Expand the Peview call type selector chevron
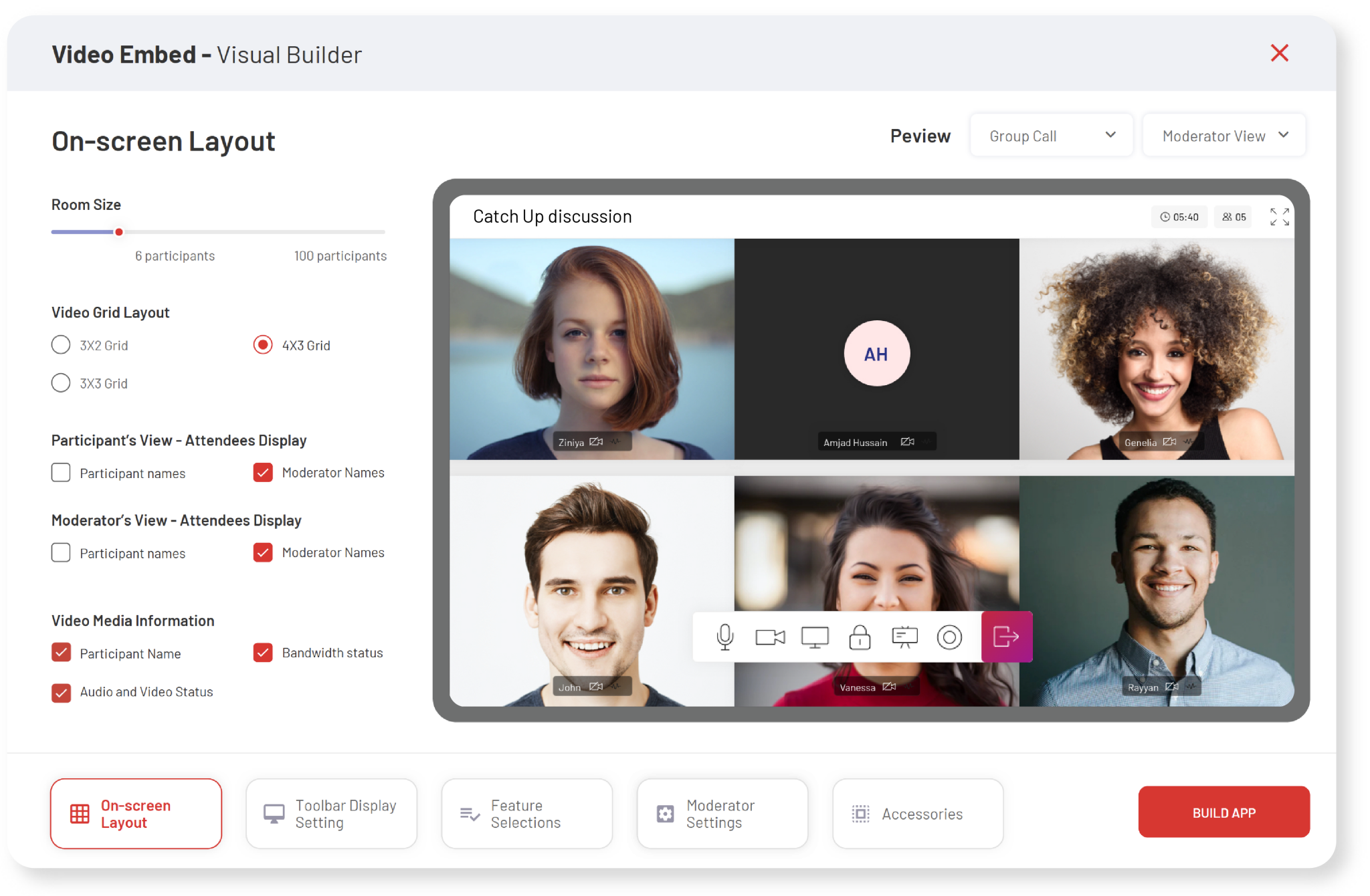The image size is (1370, 896). point(1110,135)
